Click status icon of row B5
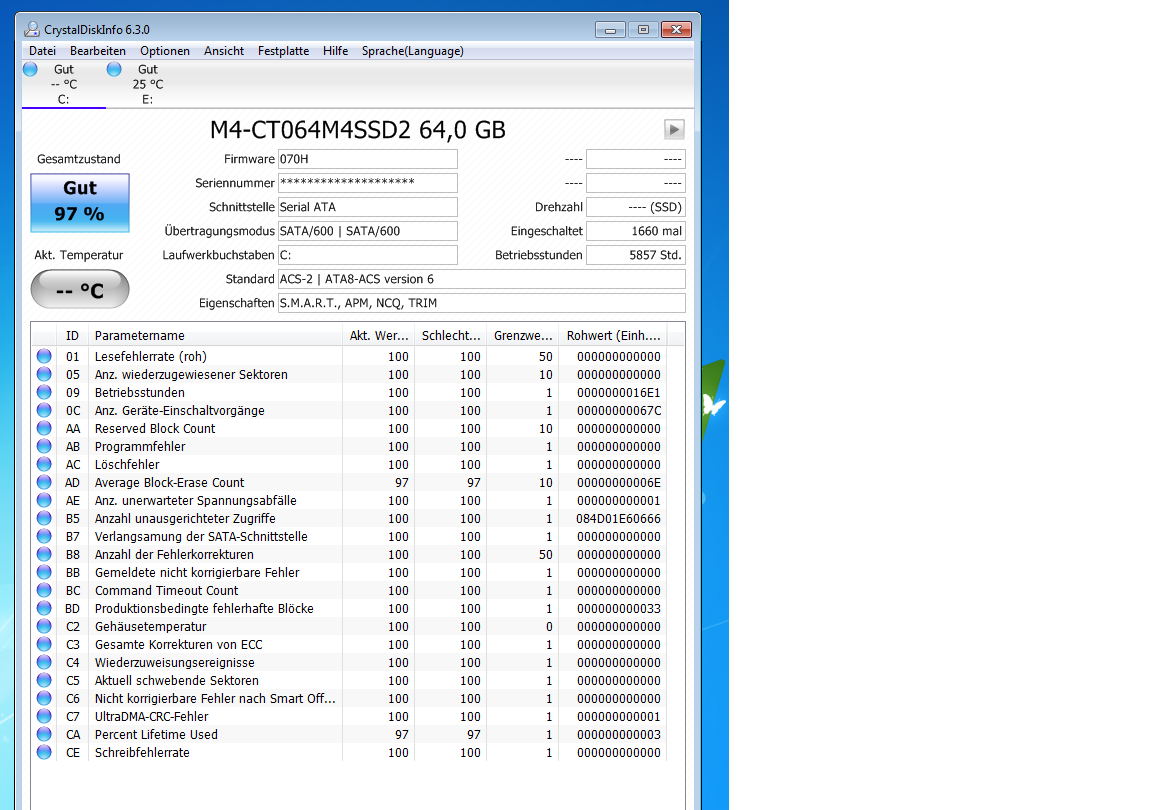This screenshot has height=810, width=1152. point(44,518)
